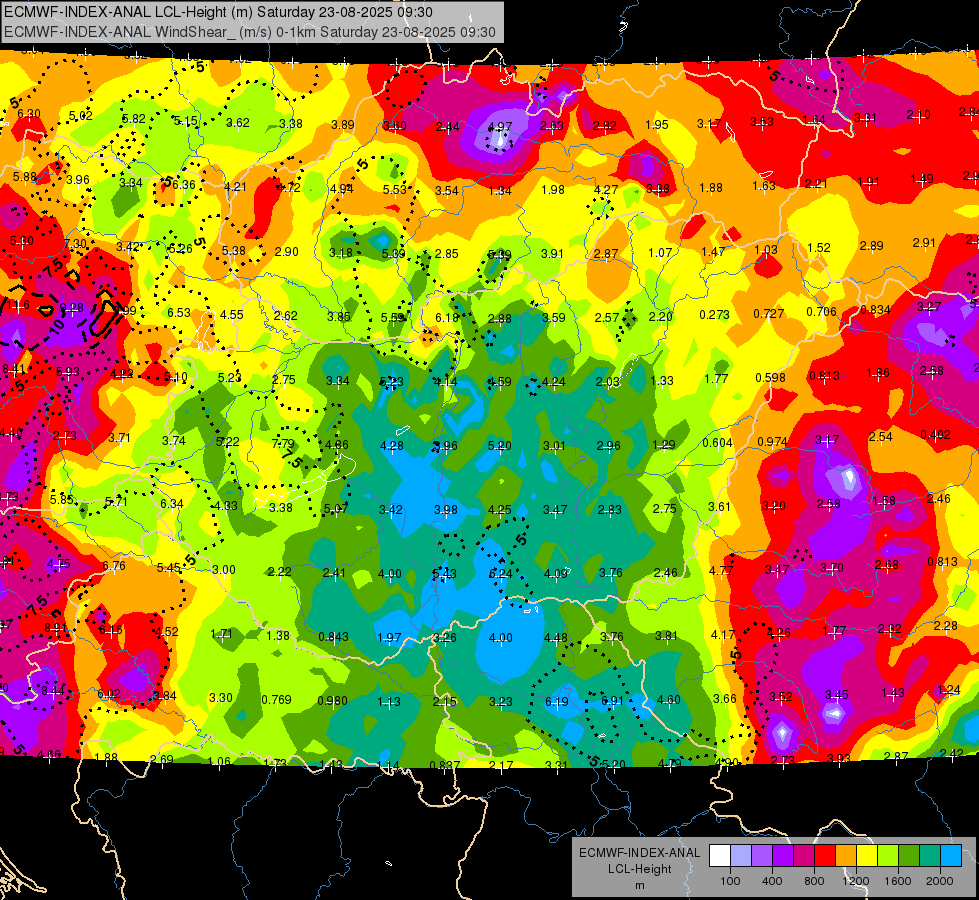Select the teal legend swatch
This screenshot has height=900, width=979.
[x=930, y=856]
